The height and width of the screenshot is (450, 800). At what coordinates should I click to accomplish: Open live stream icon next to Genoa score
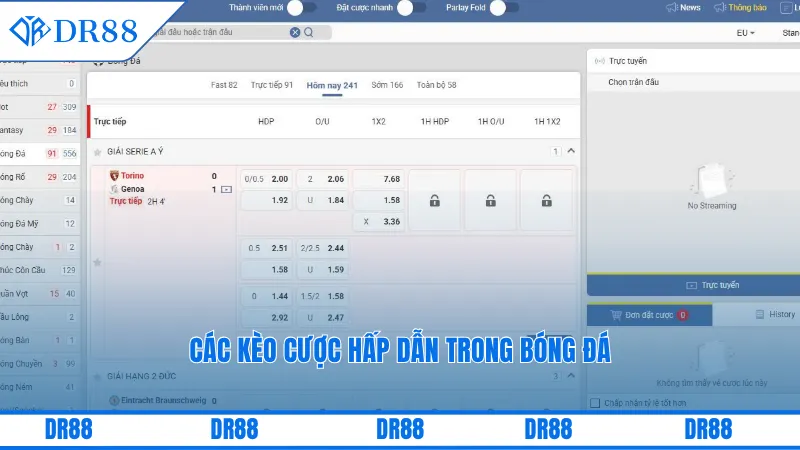[227, 190]
